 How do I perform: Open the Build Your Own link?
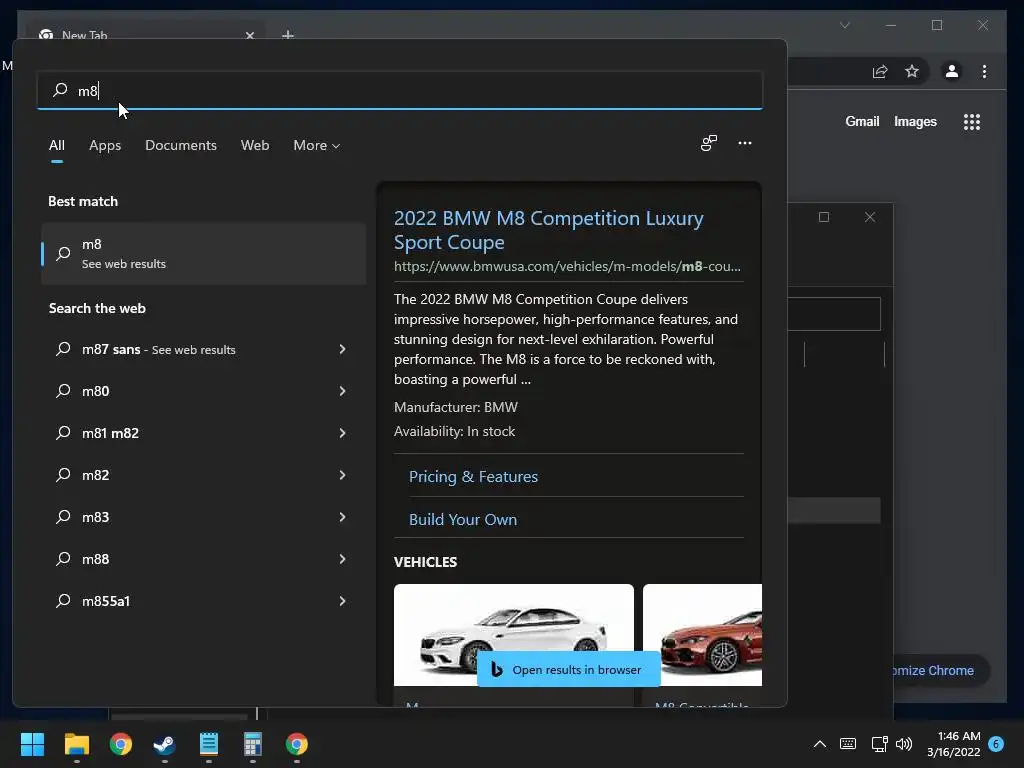[463, 520]
